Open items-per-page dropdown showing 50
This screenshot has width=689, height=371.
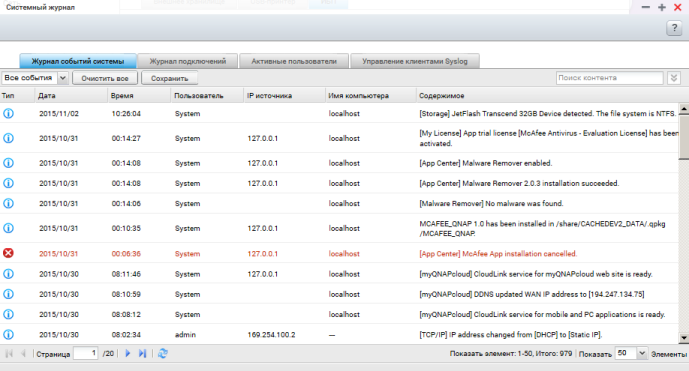[642, 353]
